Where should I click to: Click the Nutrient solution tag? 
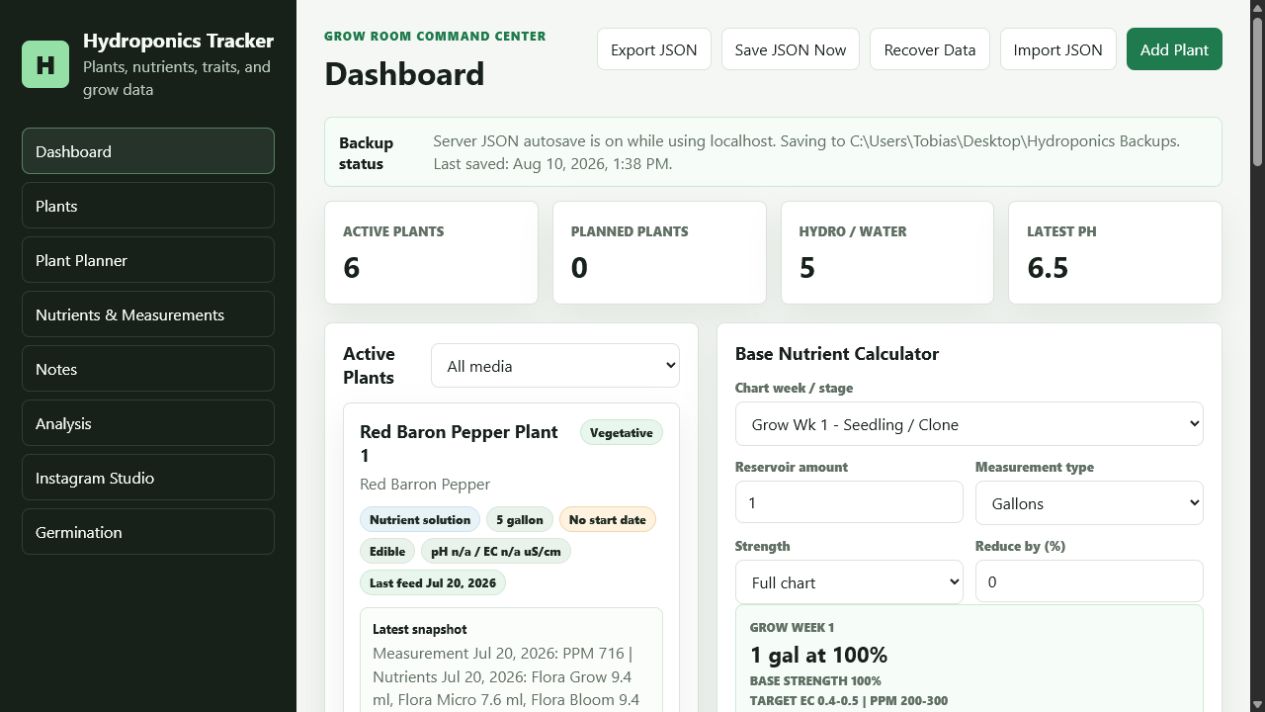tap(420, 520)
